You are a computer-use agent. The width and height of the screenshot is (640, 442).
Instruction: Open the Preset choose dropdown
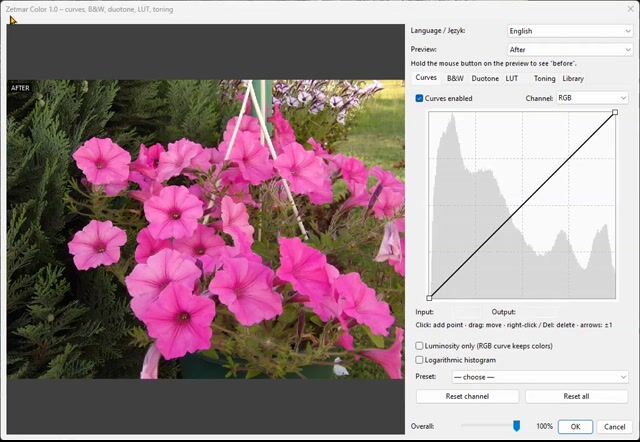pos(540,377)
